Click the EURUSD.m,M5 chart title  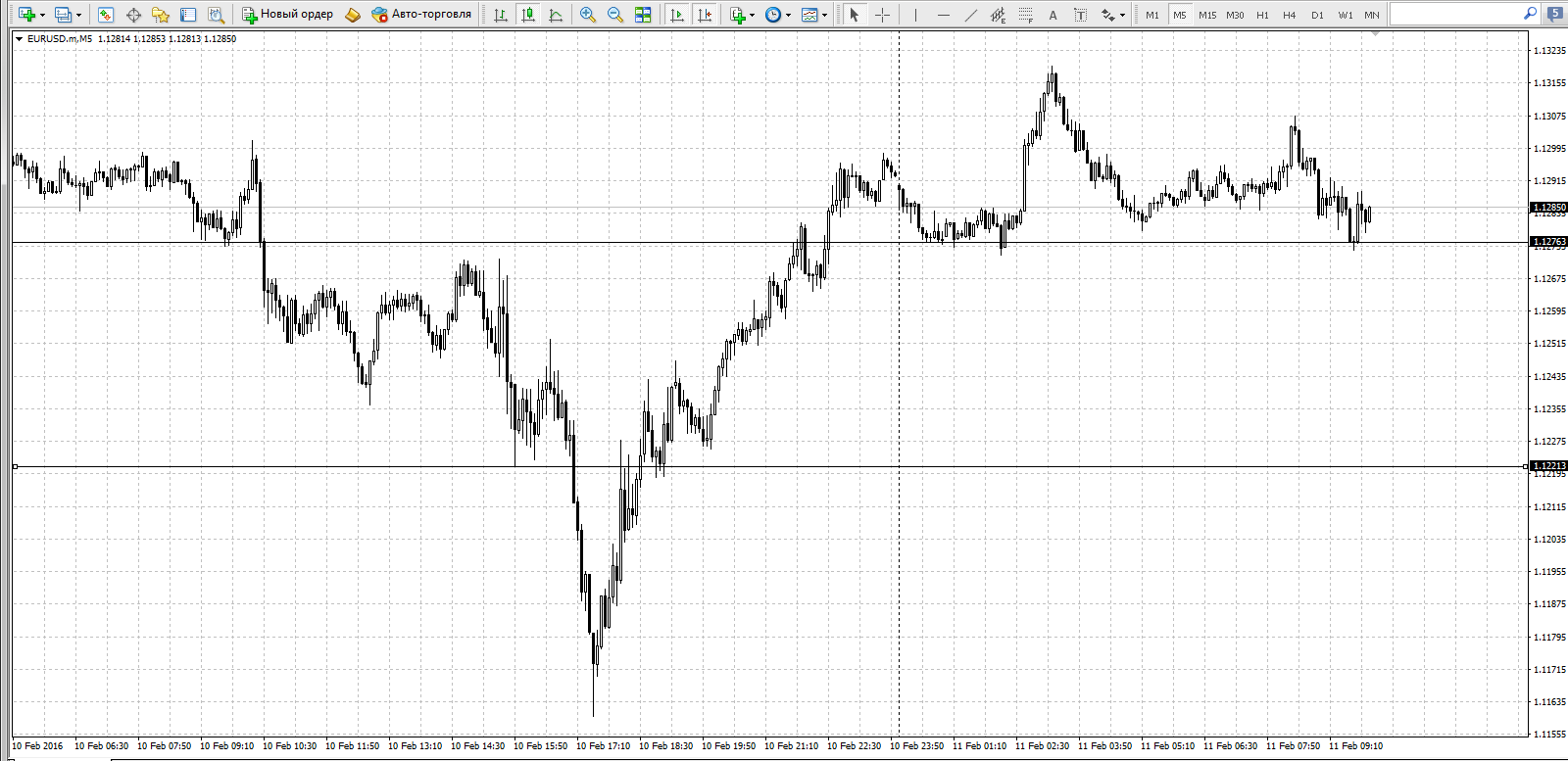pyautogui.click(x=60, y=39)
